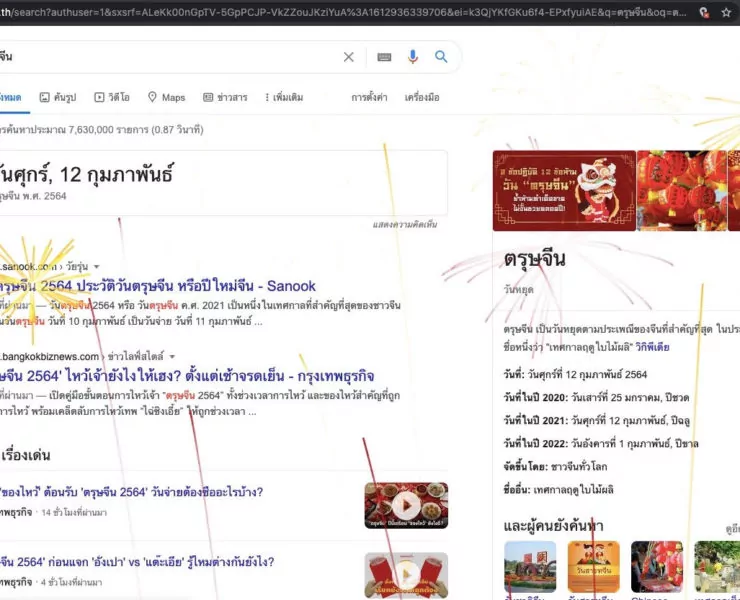740x600 pixels.
Task: Start voice search with the microphone icon
Action: (x=412, y=57)
